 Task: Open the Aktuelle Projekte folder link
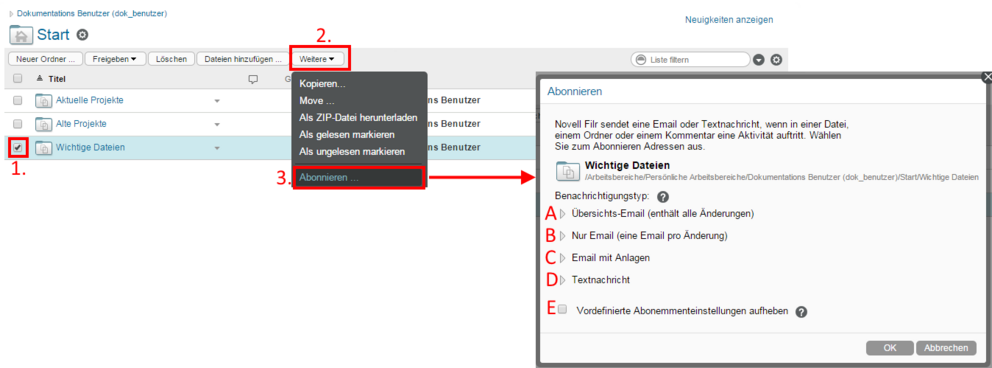[89, 100]
